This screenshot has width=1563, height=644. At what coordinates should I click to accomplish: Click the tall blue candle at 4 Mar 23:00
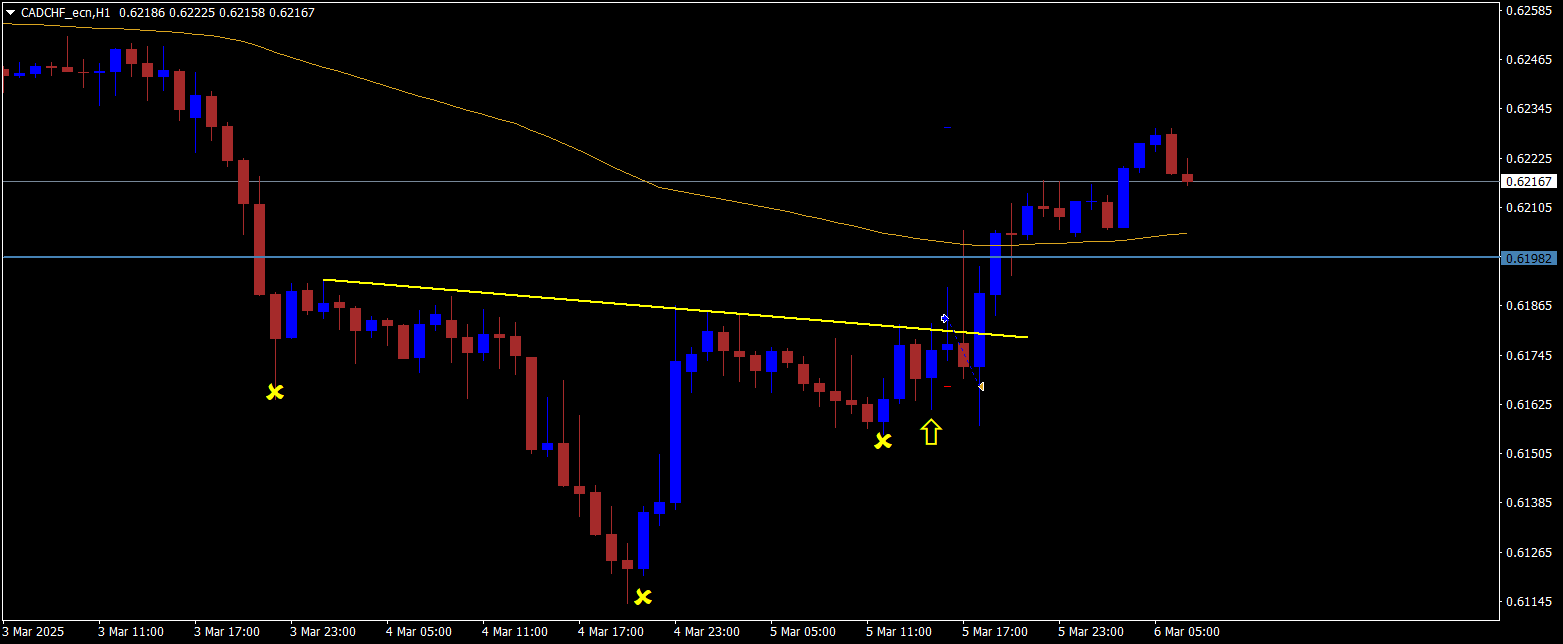[676, 432]
